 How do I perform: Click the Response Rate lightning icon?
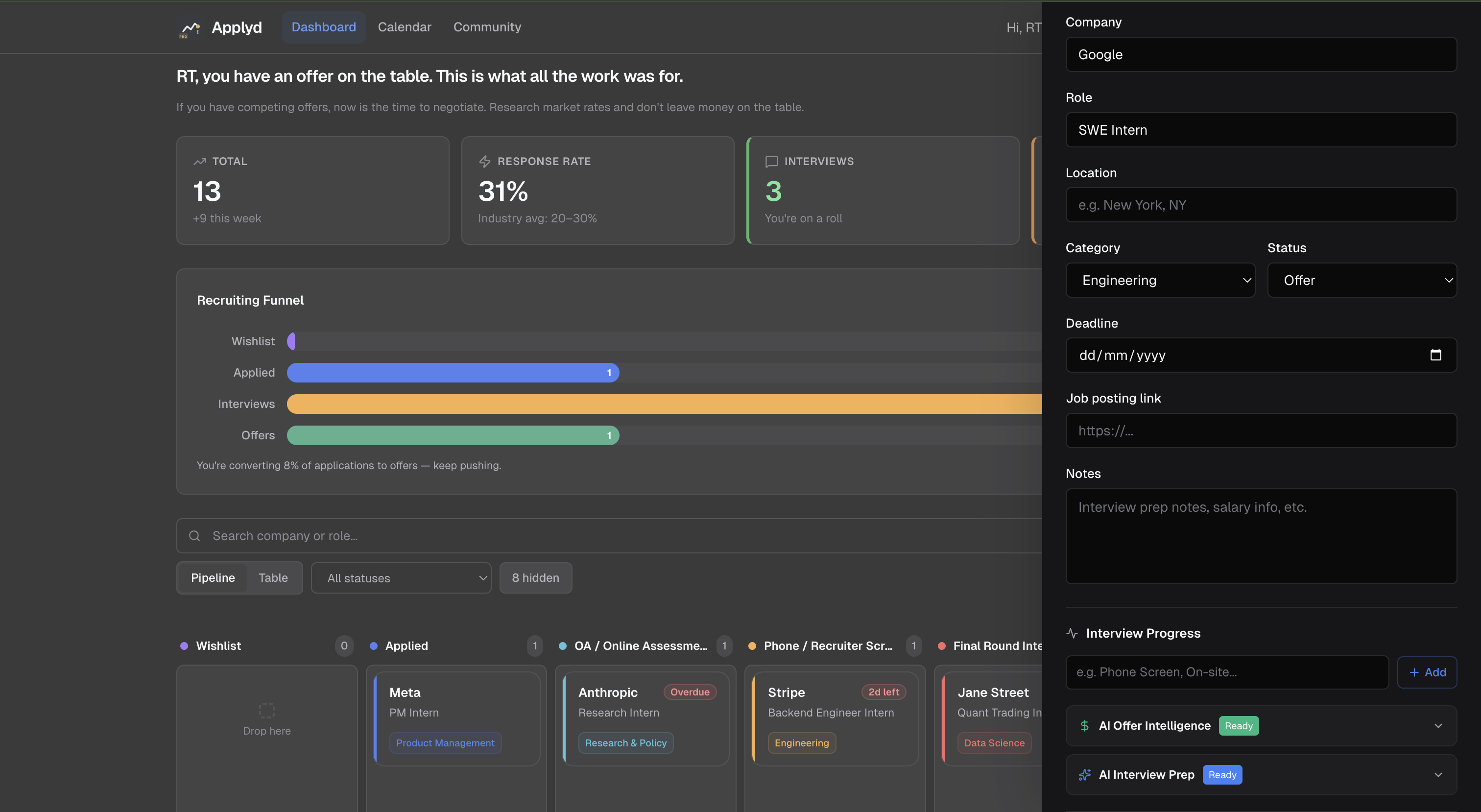[485, 162]
